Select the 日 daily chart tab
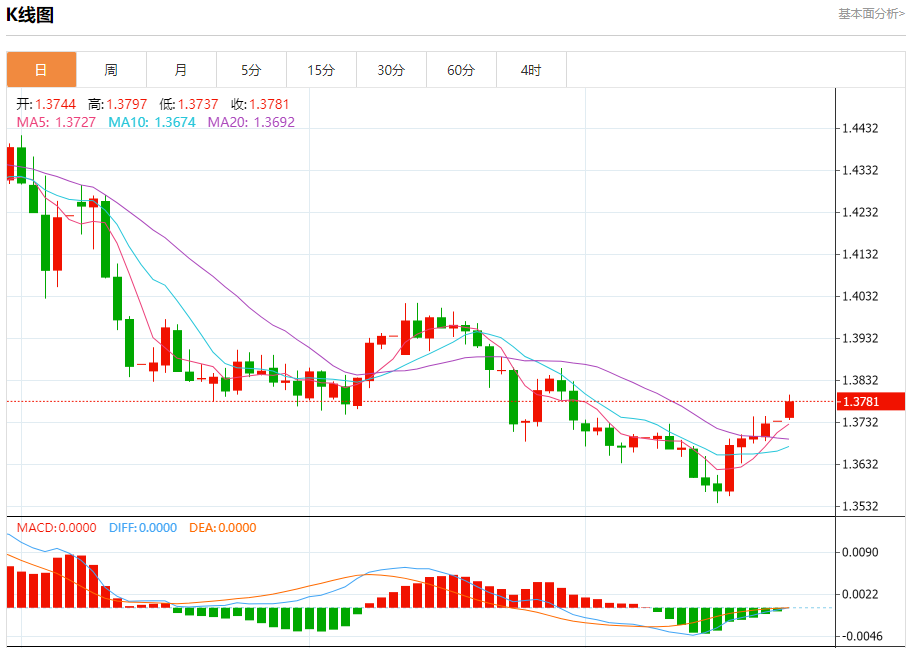Viewport: 910px width, 648px height. pos(41,70)
